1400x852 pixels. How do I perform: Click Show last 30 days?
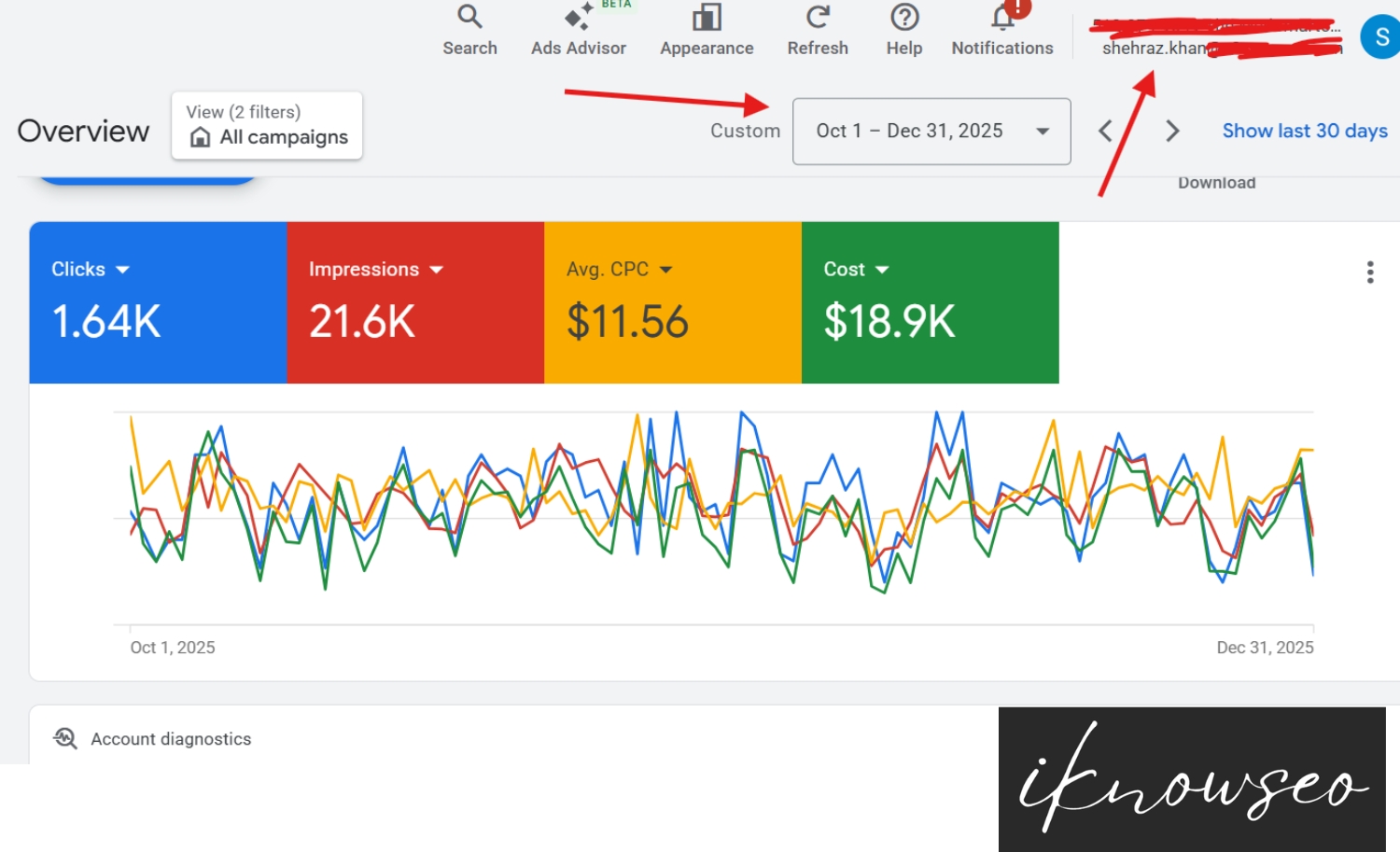[1304, 131]
